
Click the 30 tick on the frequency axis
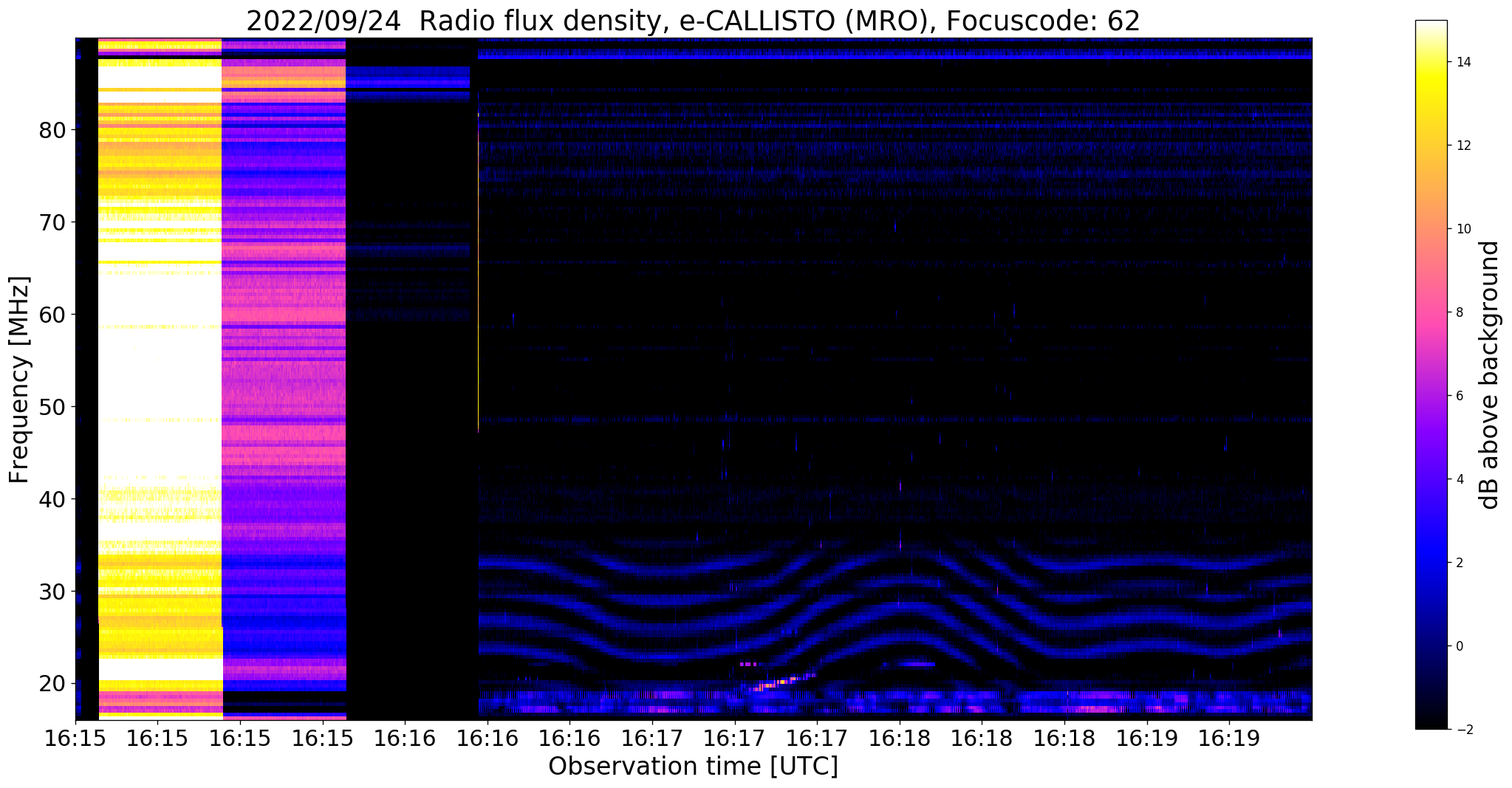(x=52, y=592)
